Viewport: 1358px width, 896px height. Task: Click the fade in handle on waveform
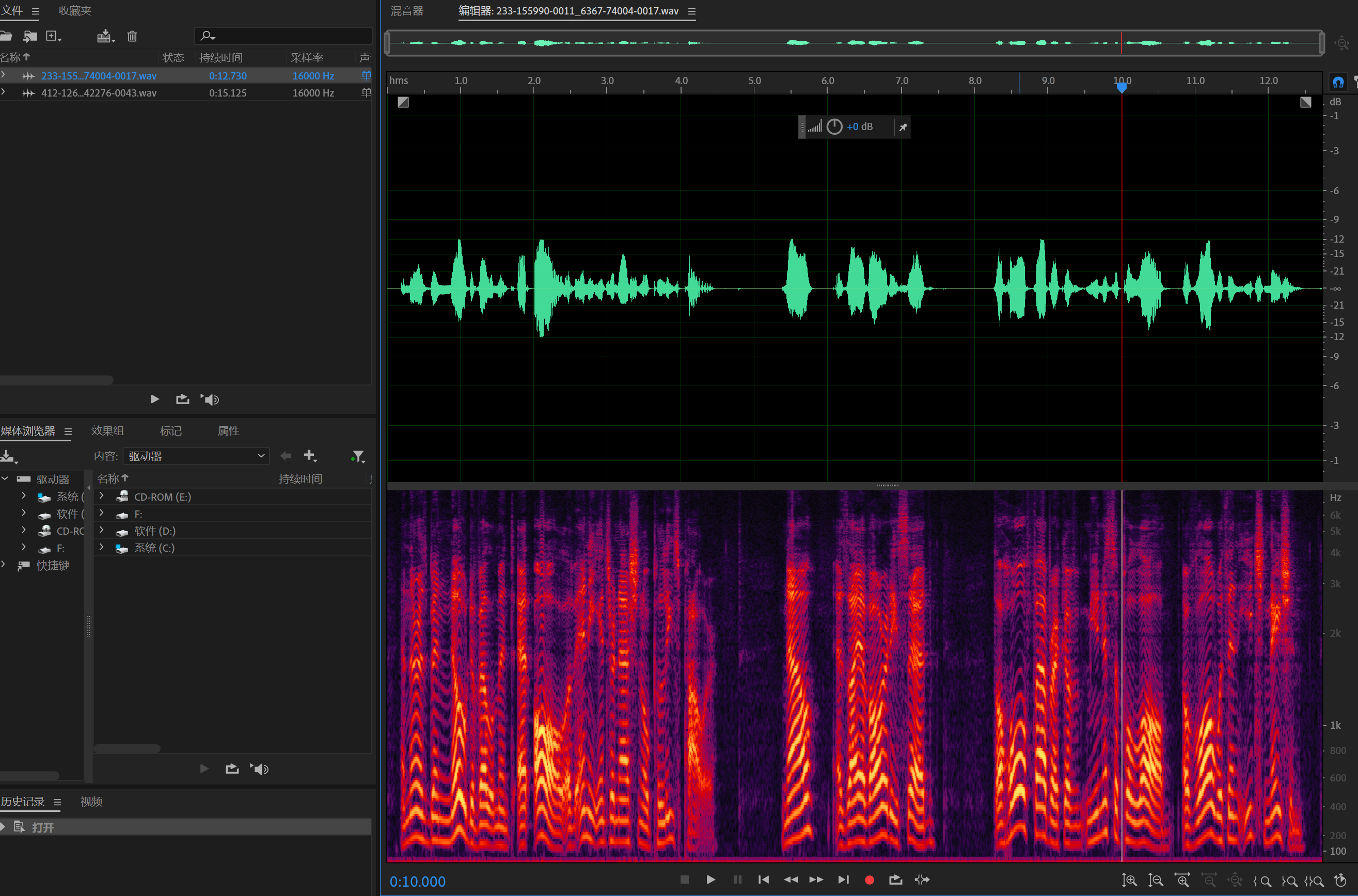(403, 102)
